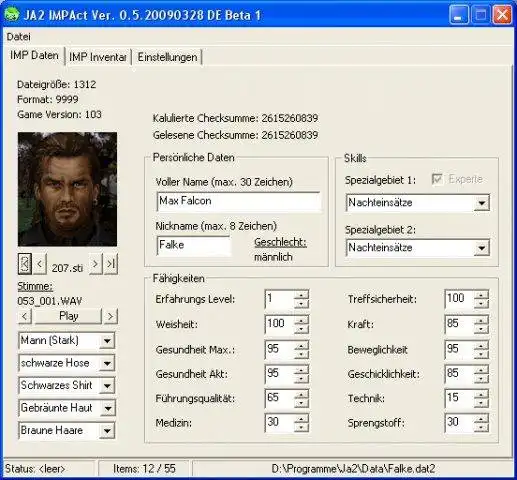The image size is (517, 480).
Task: Close the JA2 IMPAct window
Action: (x=502, y=15)
